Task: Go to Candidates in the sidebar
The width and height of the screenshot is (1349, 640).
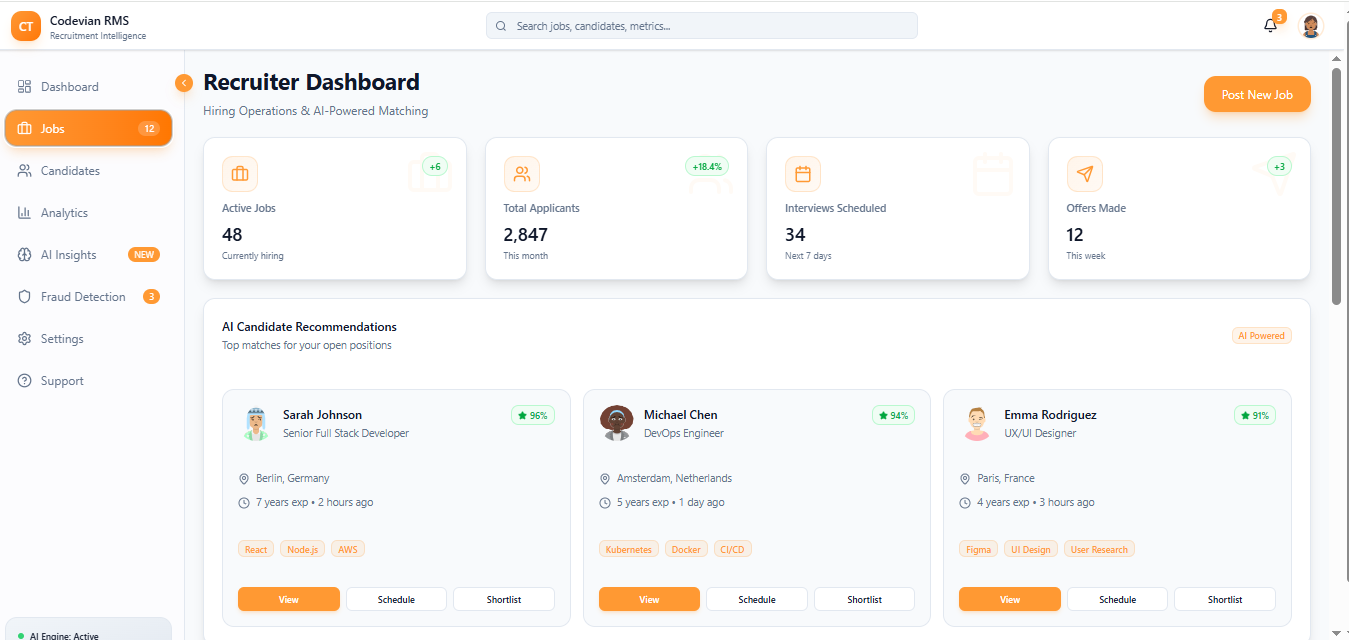Action: pos(70,171)
